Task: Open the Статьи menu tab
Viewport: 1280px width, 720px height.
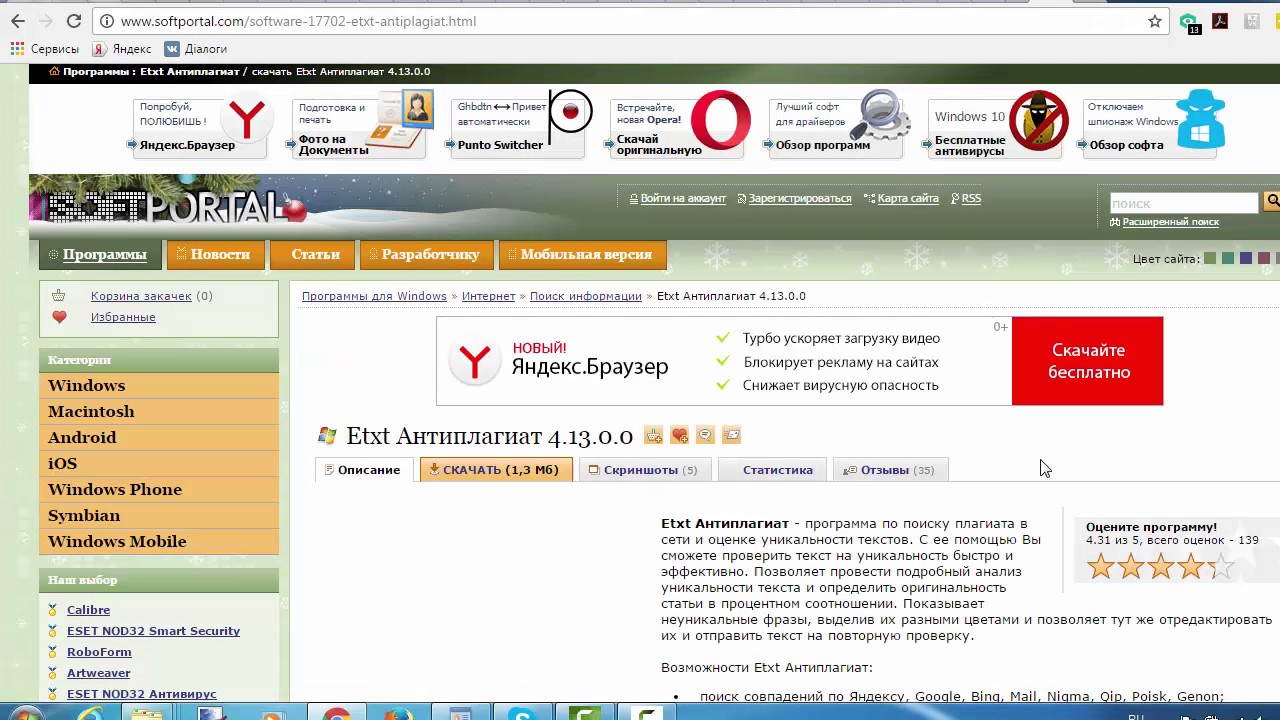Action: coord(312,254)
